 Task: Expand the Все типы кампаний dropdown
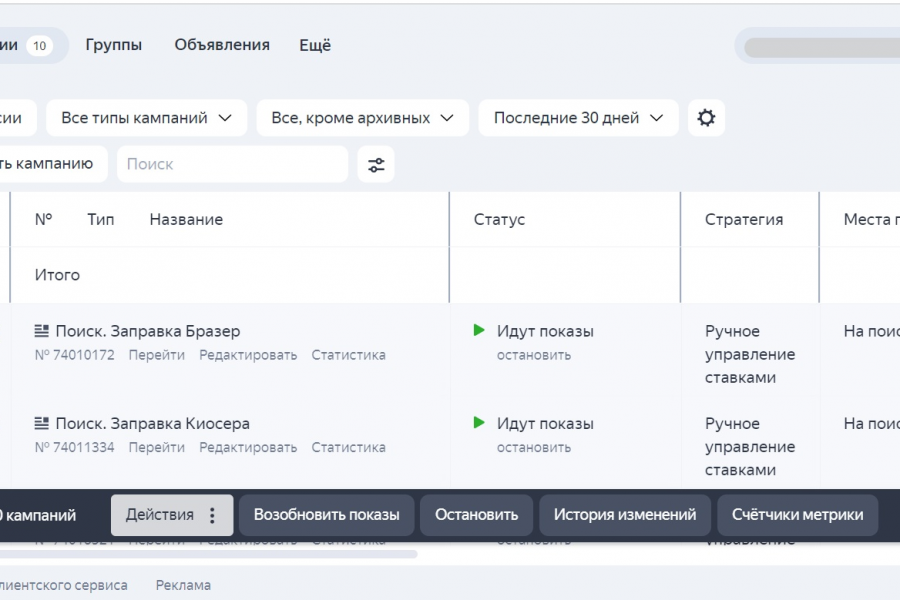click(x=146, y=118)
